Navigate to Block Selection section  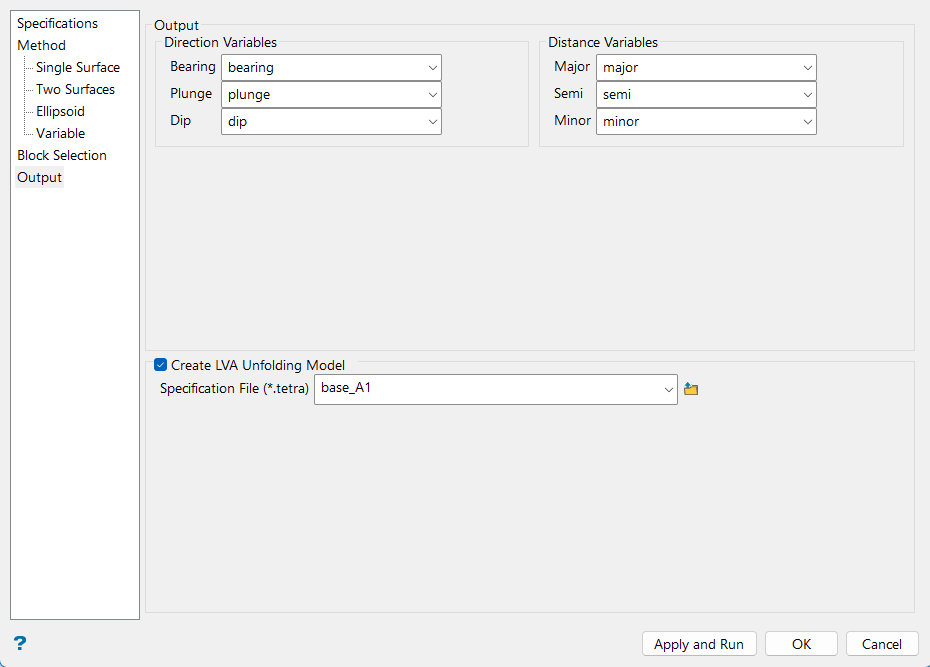click(x=62, y=155)
